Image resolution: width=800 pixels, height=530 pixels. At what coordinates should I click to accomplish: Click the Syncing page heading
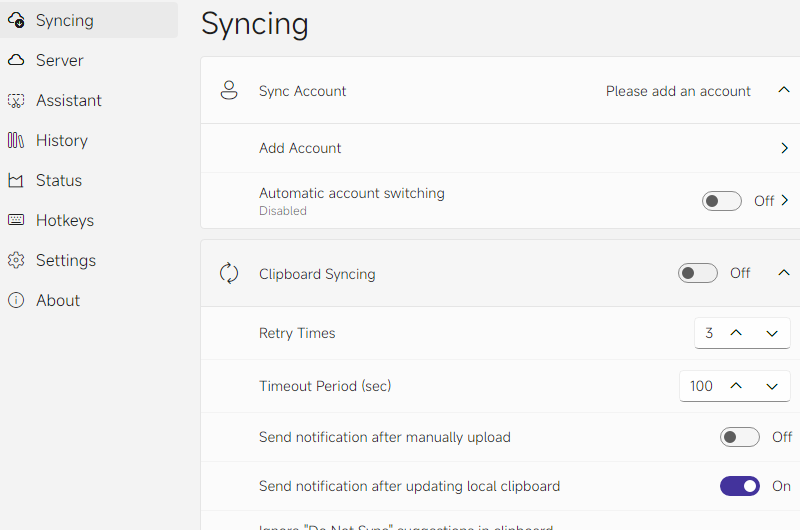point(255,24)
